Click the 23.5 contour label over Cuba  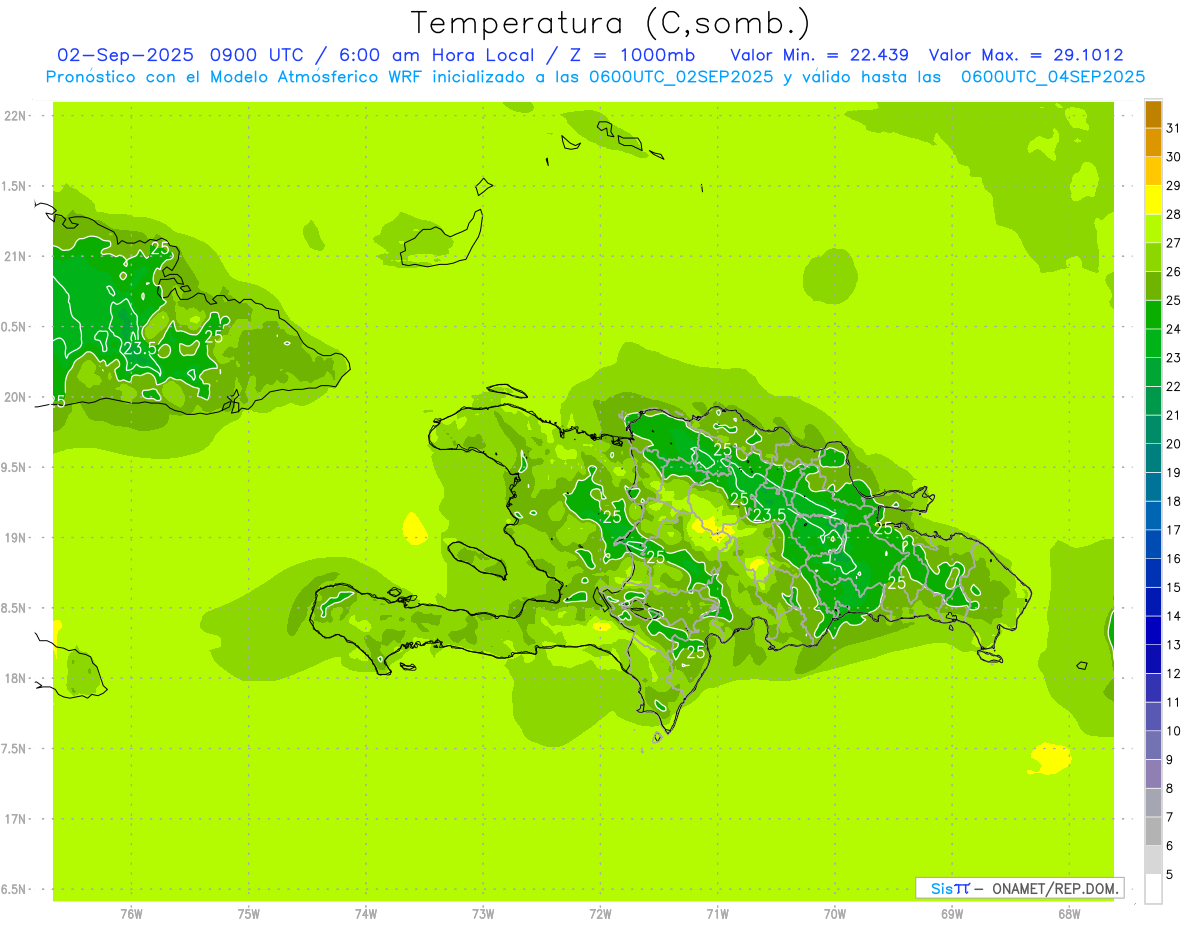[140, 349]
